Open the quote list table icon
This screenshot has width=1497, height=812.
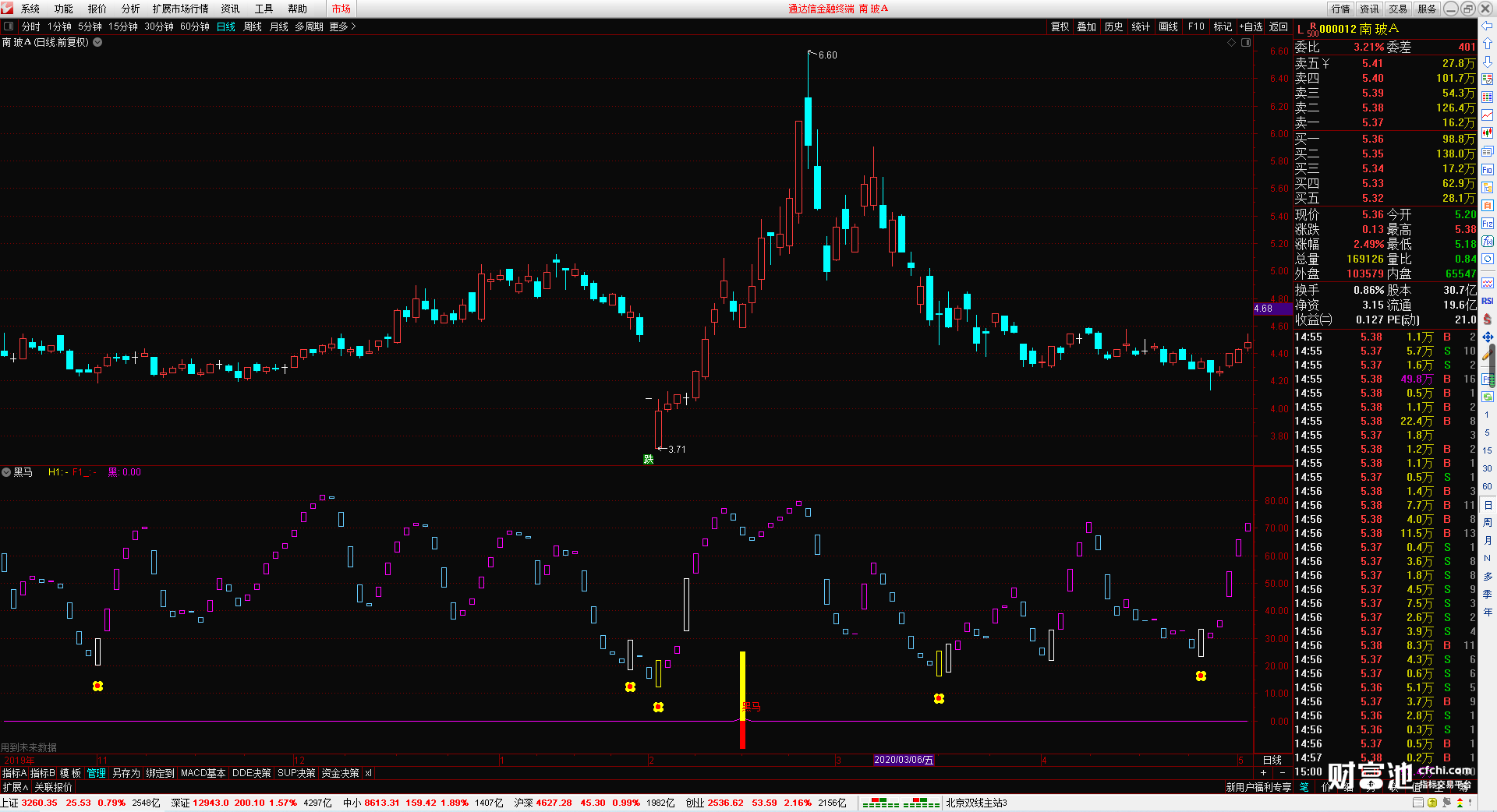(x=1488, y=79)
